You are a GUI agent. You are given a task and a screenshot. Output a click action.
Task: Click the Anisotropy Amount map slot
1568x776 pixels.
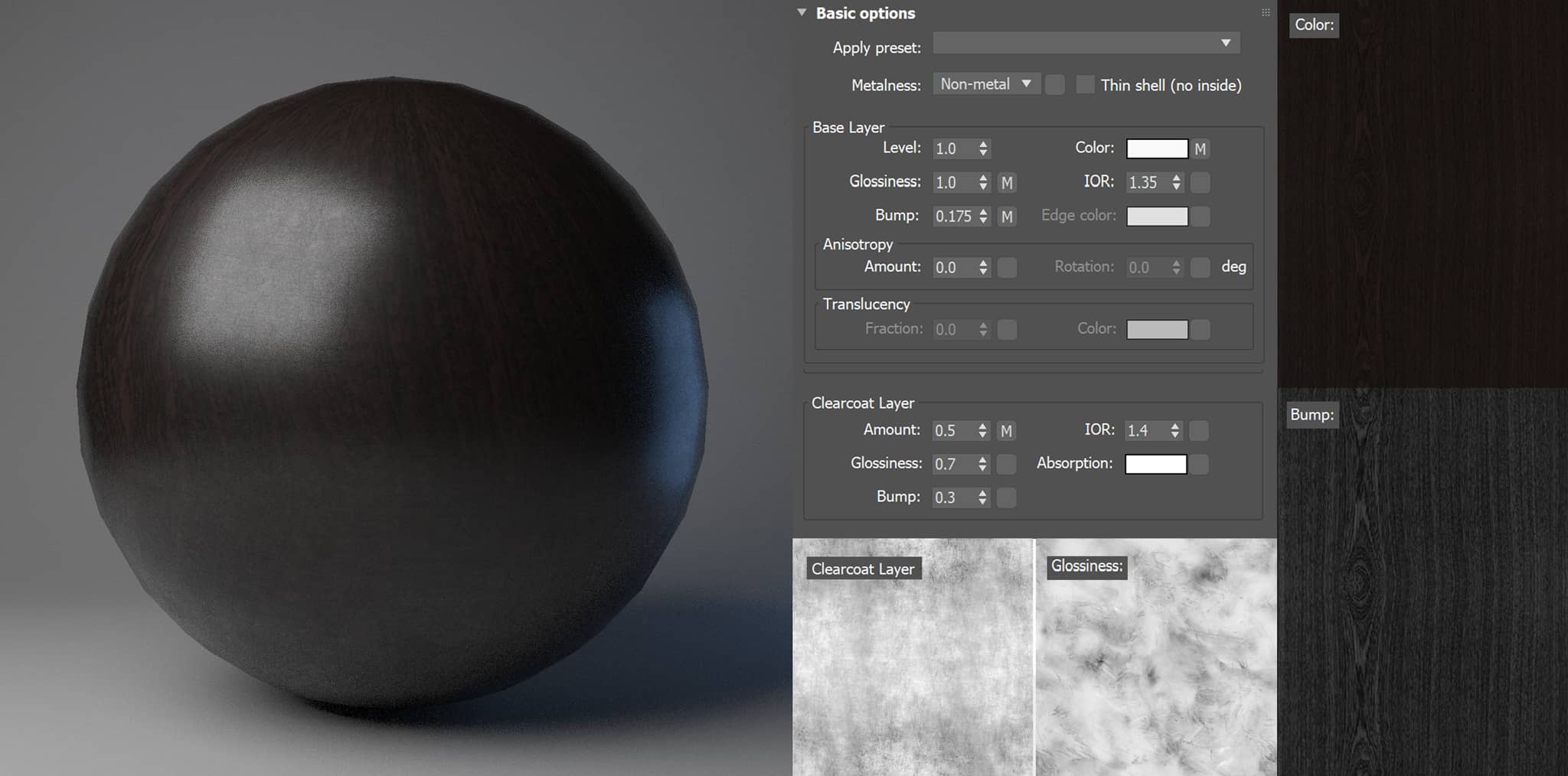click(1007, 268)
